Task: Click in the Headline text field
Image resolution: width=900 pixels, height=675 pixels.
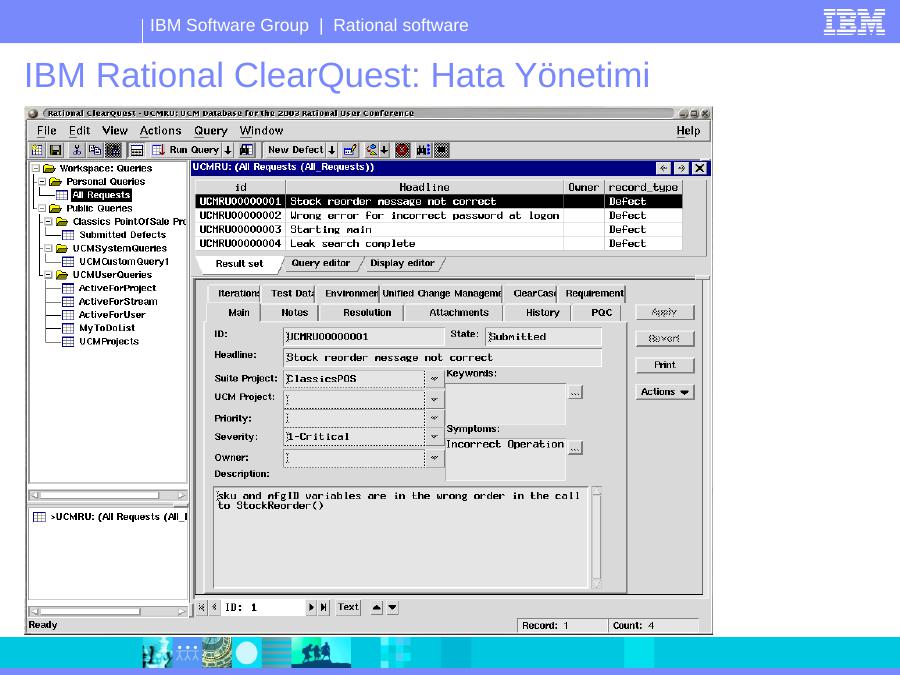Action: click(443, 358)
